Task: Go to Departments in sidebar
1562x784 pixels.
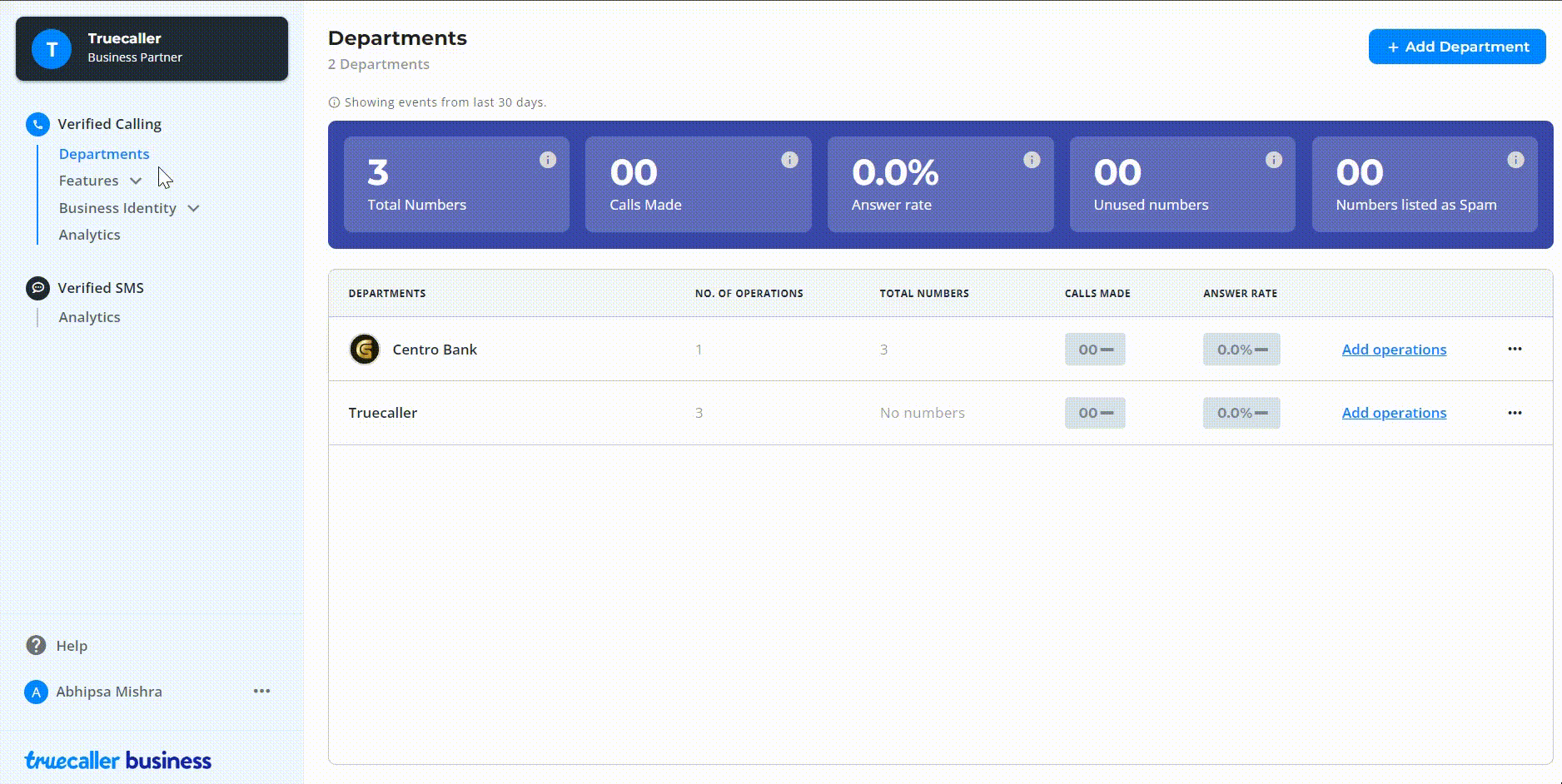Action: point(104,154)
